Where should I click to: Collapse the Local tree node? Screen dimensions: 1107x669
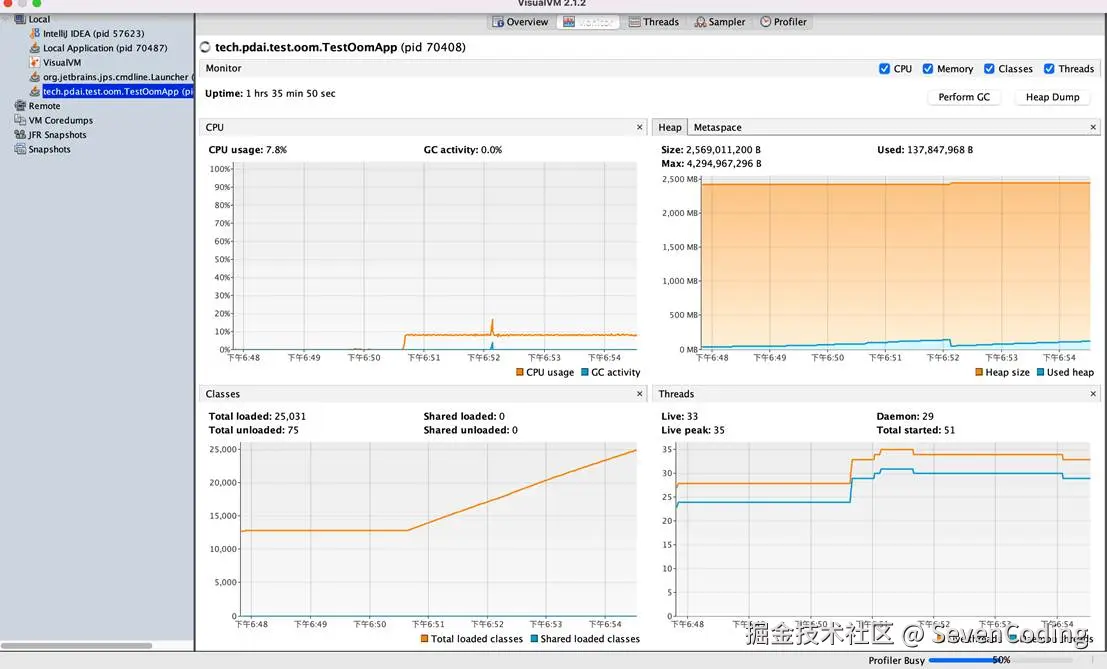(x=7, y=19)
